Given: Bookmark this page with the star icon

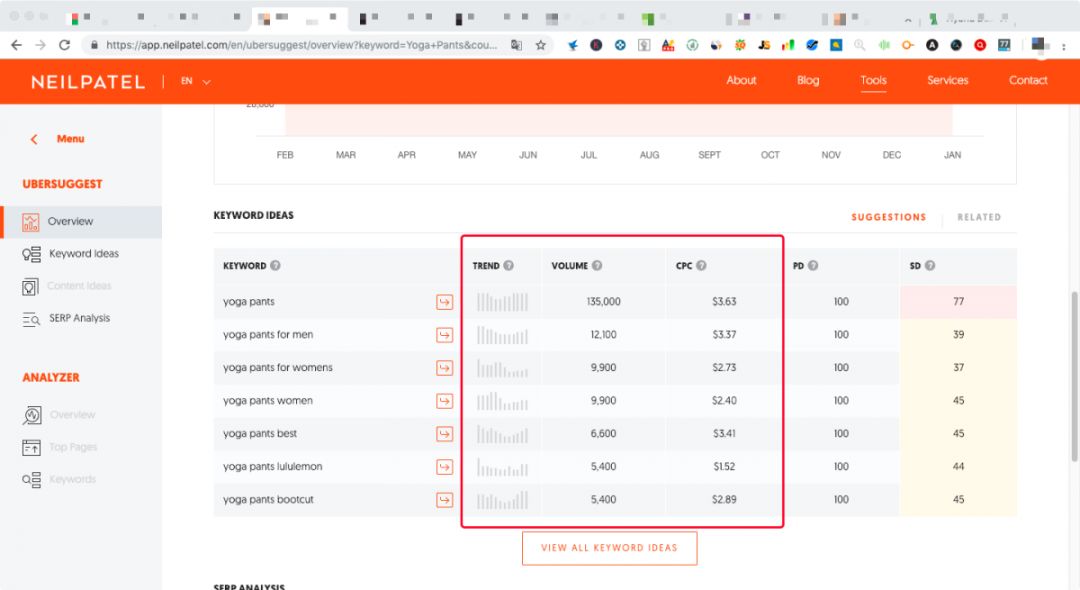Looking at the screenshot, I should pyautogui.click(x=541, y=45).
